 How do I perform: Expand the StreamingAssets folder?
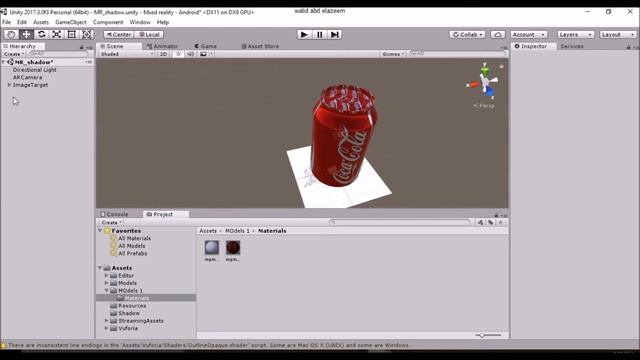click(x=107, y=321)
